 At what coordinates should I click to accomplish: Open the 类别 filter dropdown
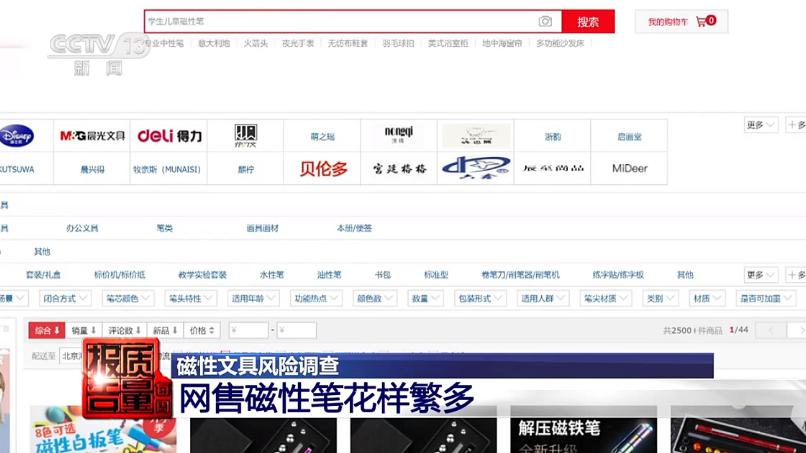coord(660,298)
